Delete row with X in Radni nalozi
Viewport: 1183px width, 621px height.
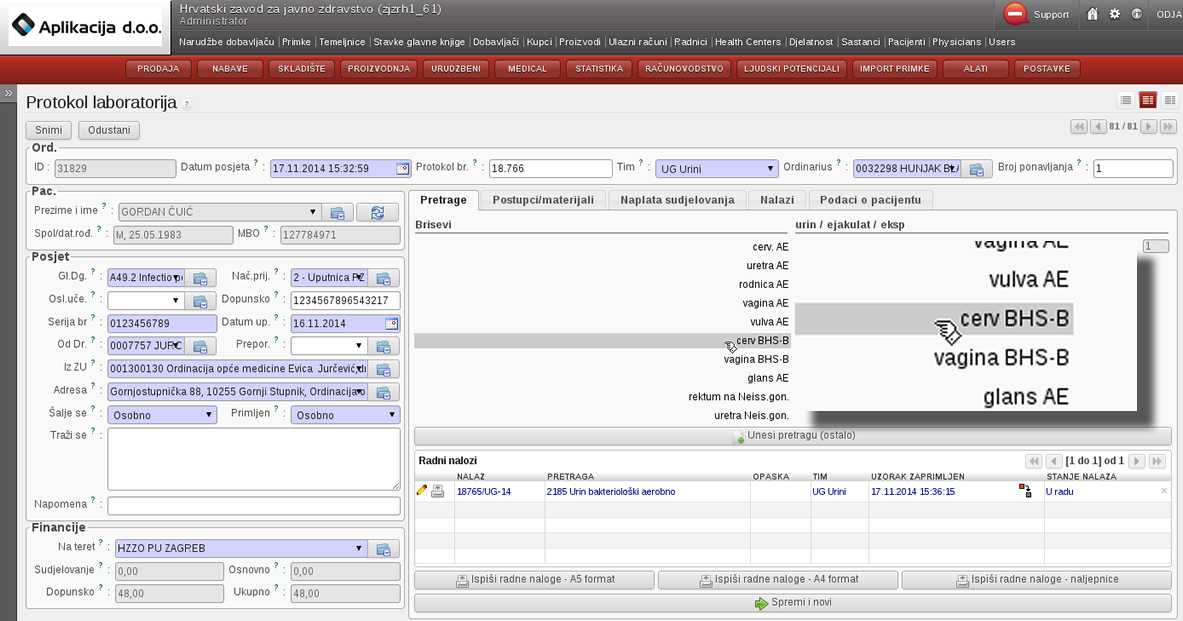pos(1163,490)
